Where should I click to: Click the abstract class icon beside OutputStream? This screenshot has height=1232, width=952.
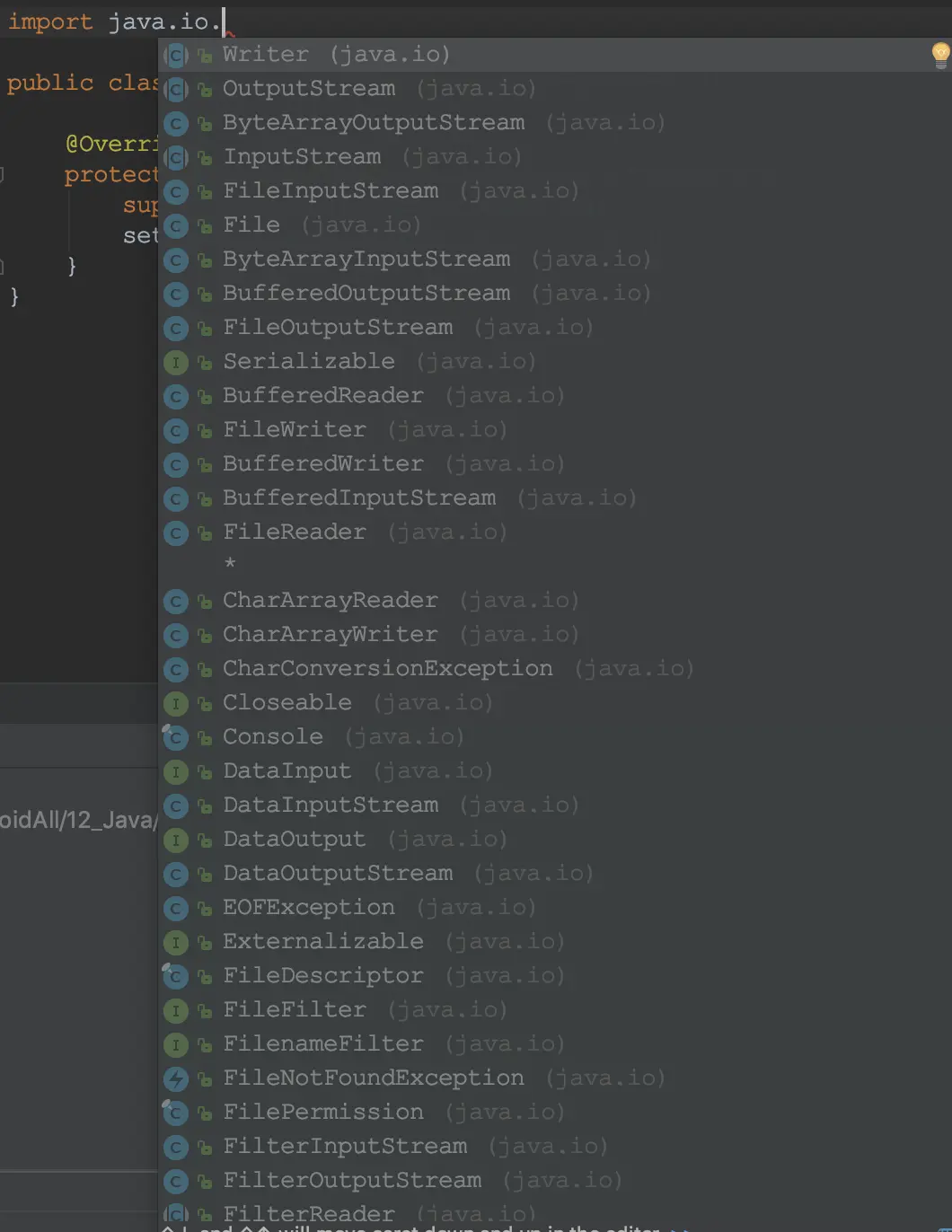[176, 90]
